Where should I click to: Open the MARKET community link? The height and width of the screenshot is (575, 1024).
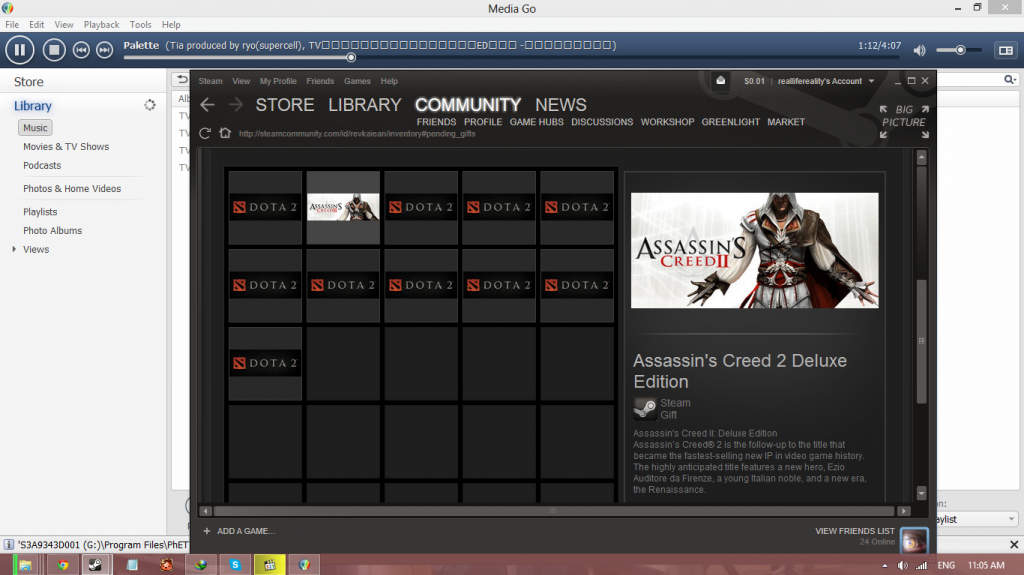pyautogui.click(x=785, y=122)
